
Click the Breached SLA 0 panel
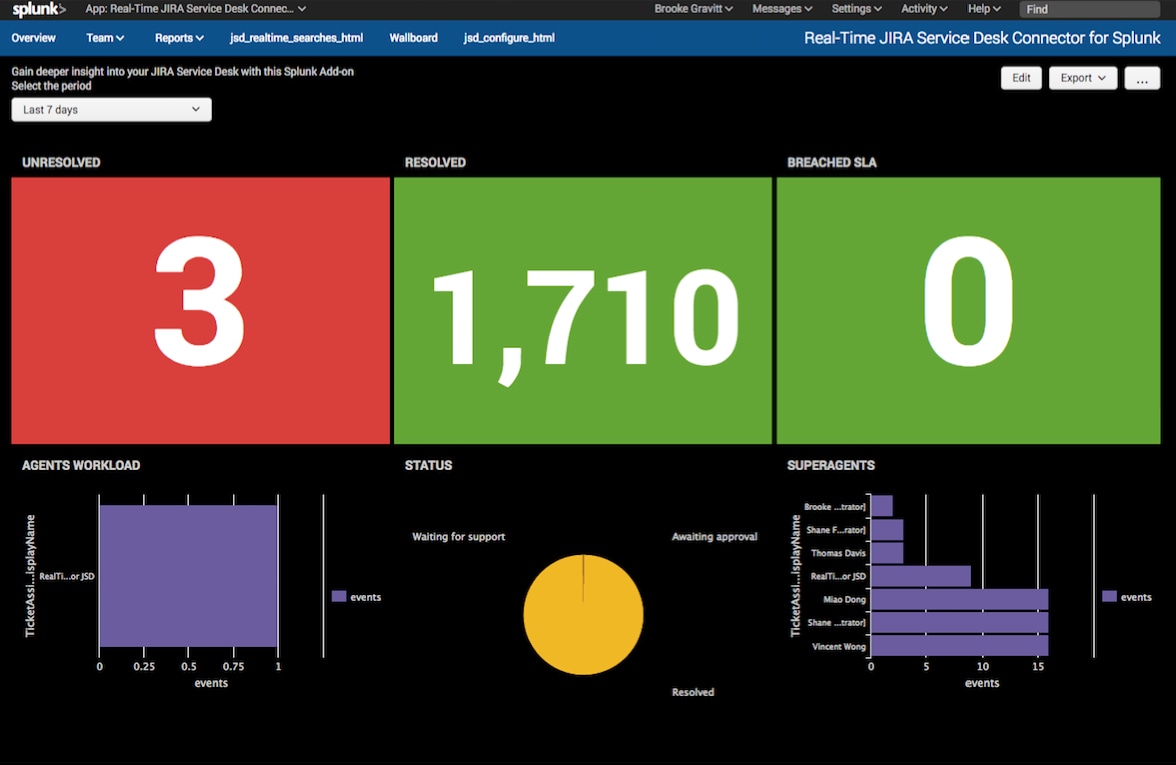(968, 310)
